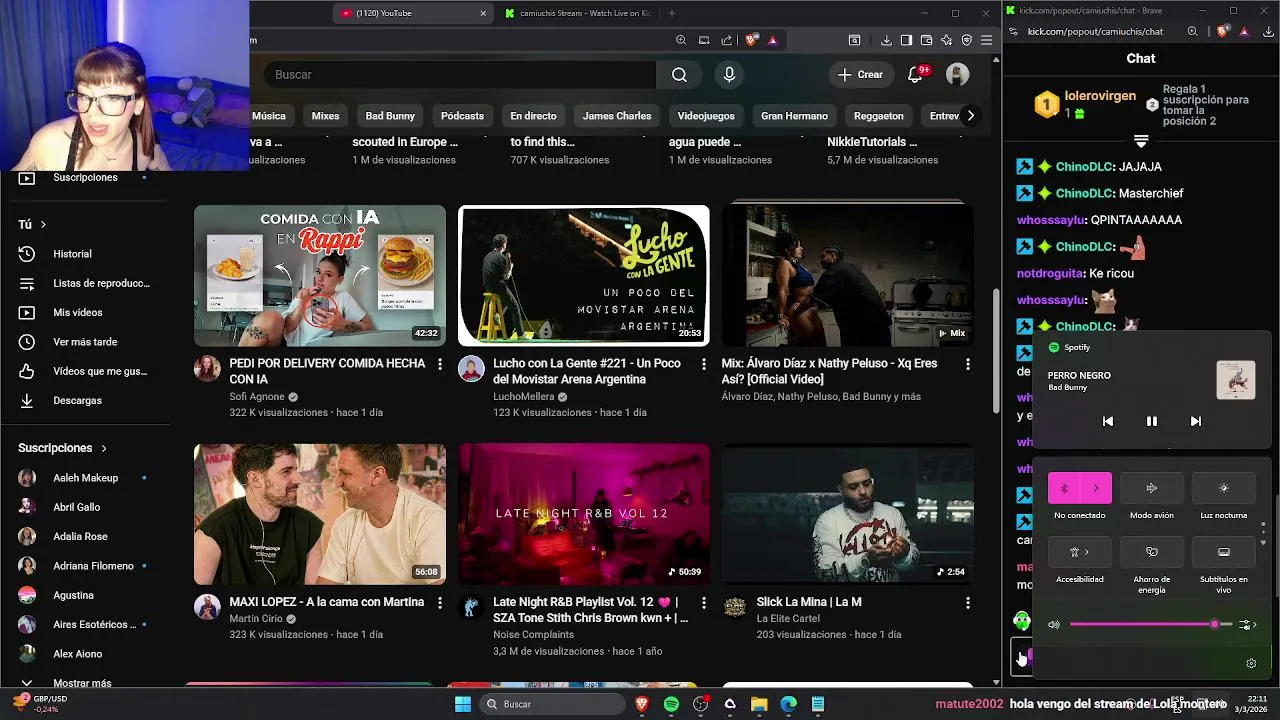Open Sofi Agnone channel link

point(257,397)
